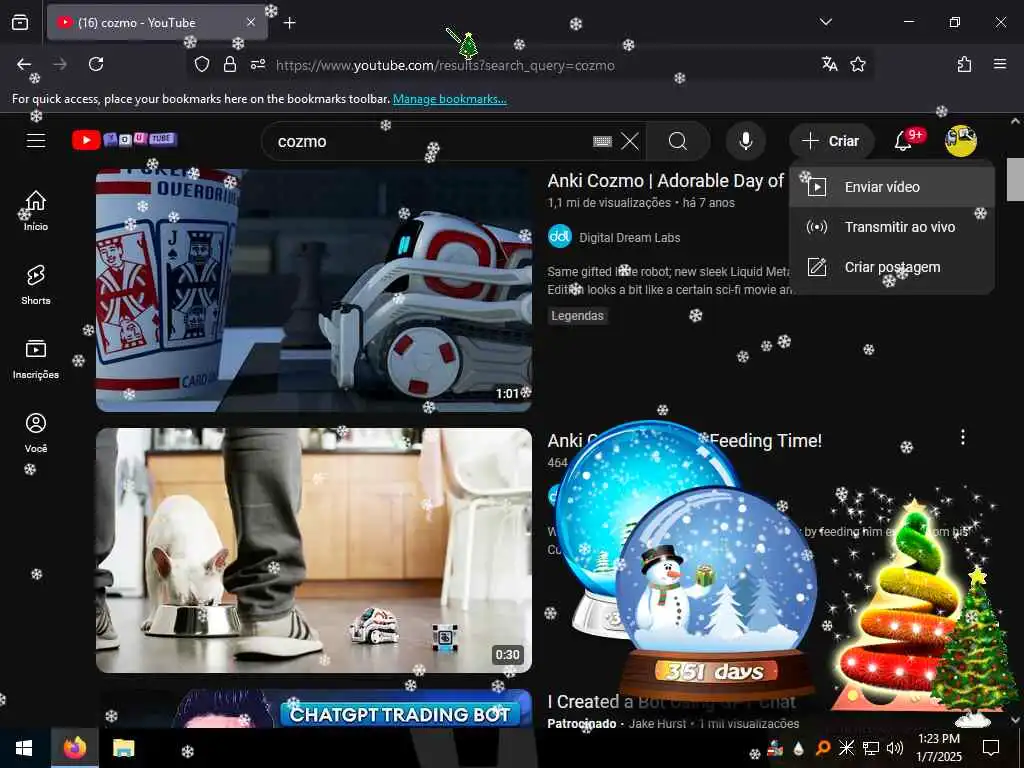
Task: Open Firefox View icon
Action: [20, 22]
